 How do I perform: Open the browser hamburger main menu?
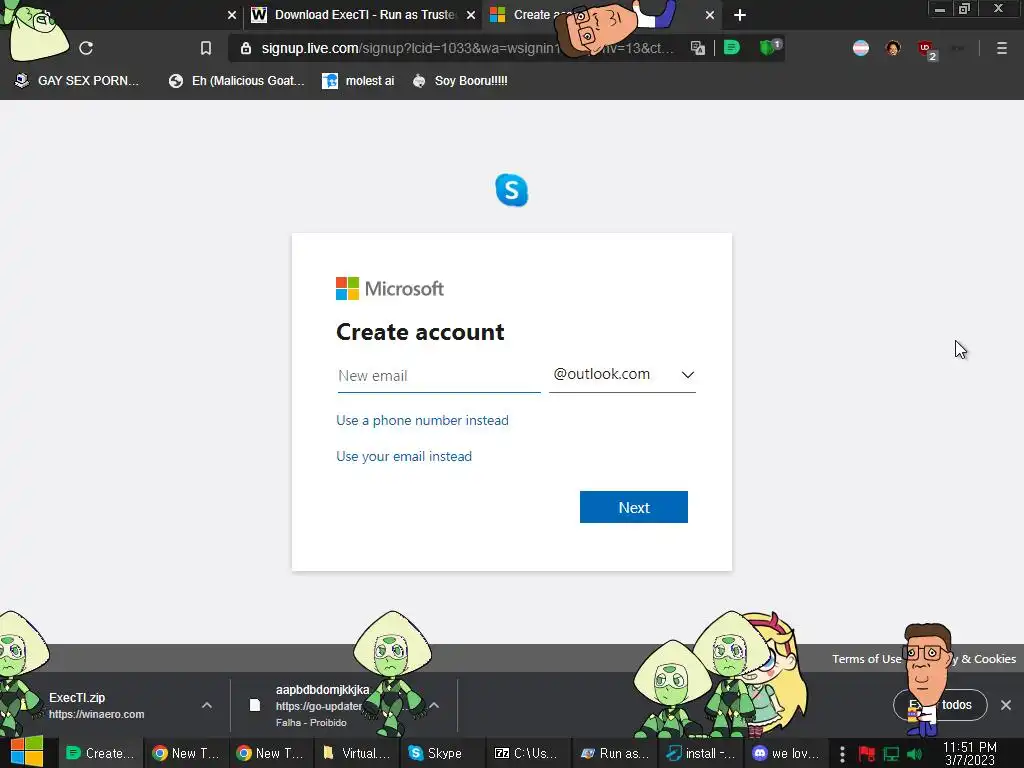(1001, 48)
